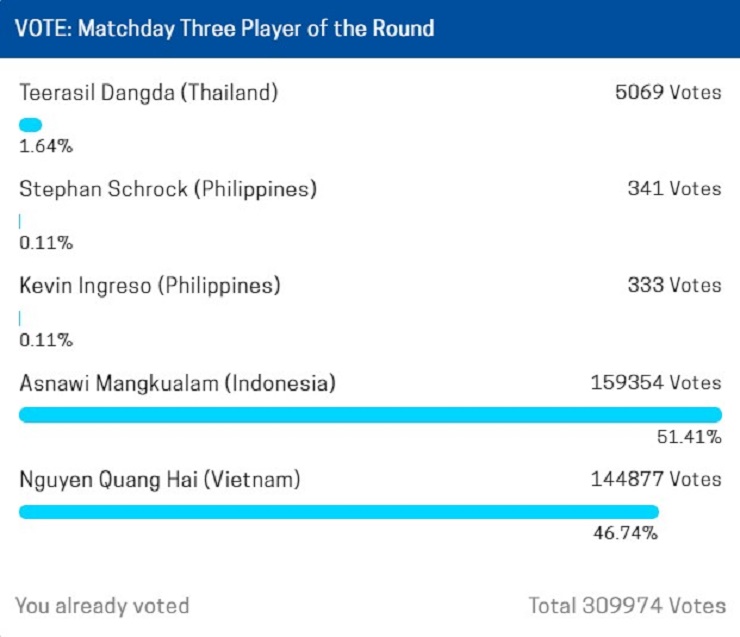
Task: Click the Total 309974 Votes text
Action: (x=627, y=605)
